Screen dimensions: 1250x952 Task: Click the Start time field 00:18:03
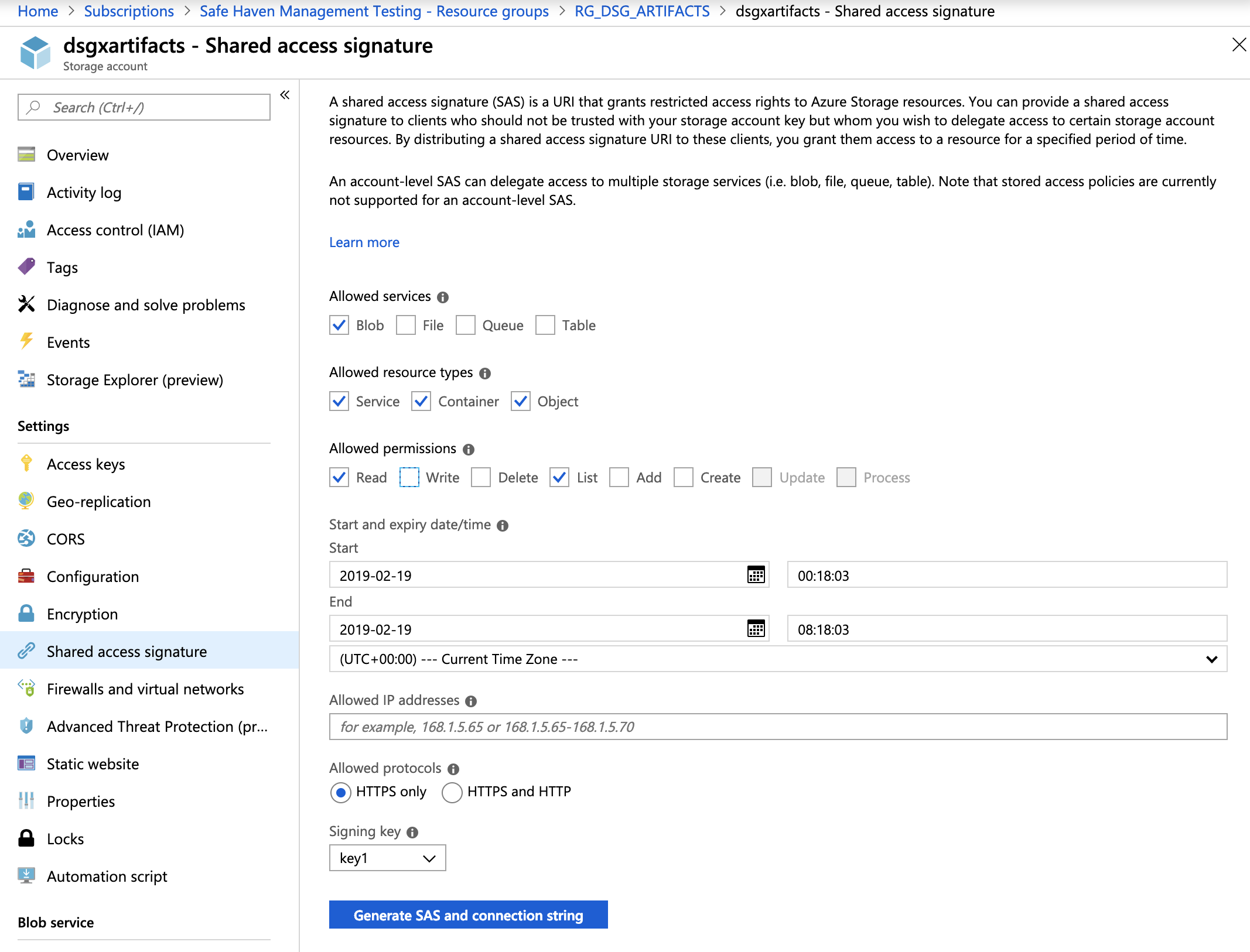pos(1007,575)
